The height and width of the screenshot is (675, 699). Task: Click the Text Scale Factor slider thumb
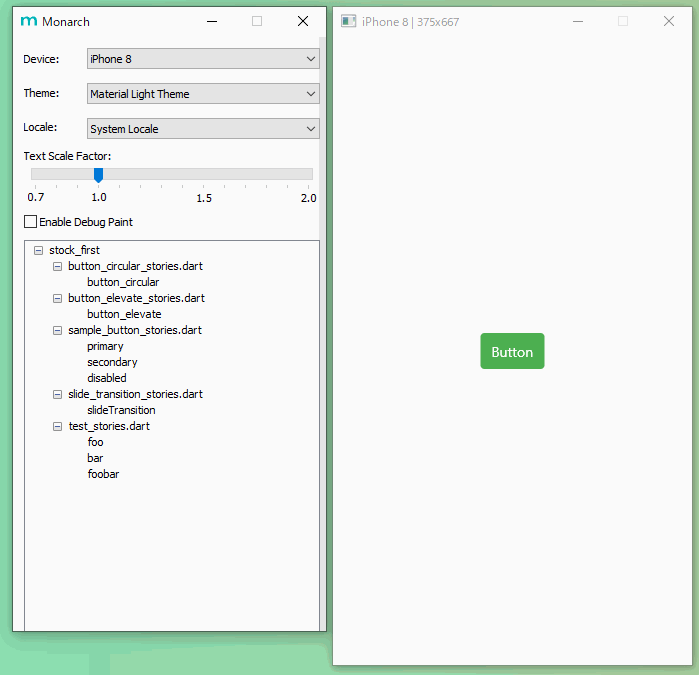point(99,175)
